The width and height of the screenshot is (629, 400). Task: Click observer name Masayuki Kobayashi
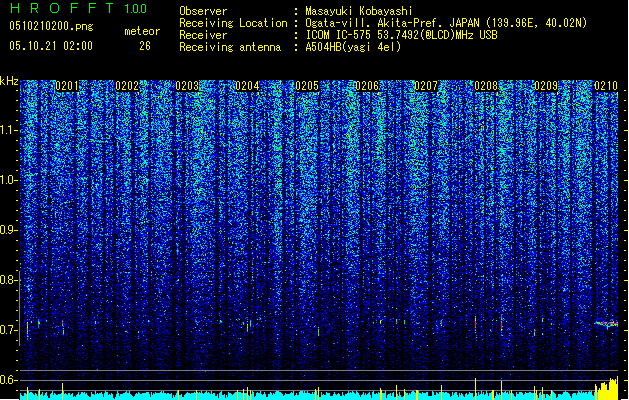[x=359, y=11]
